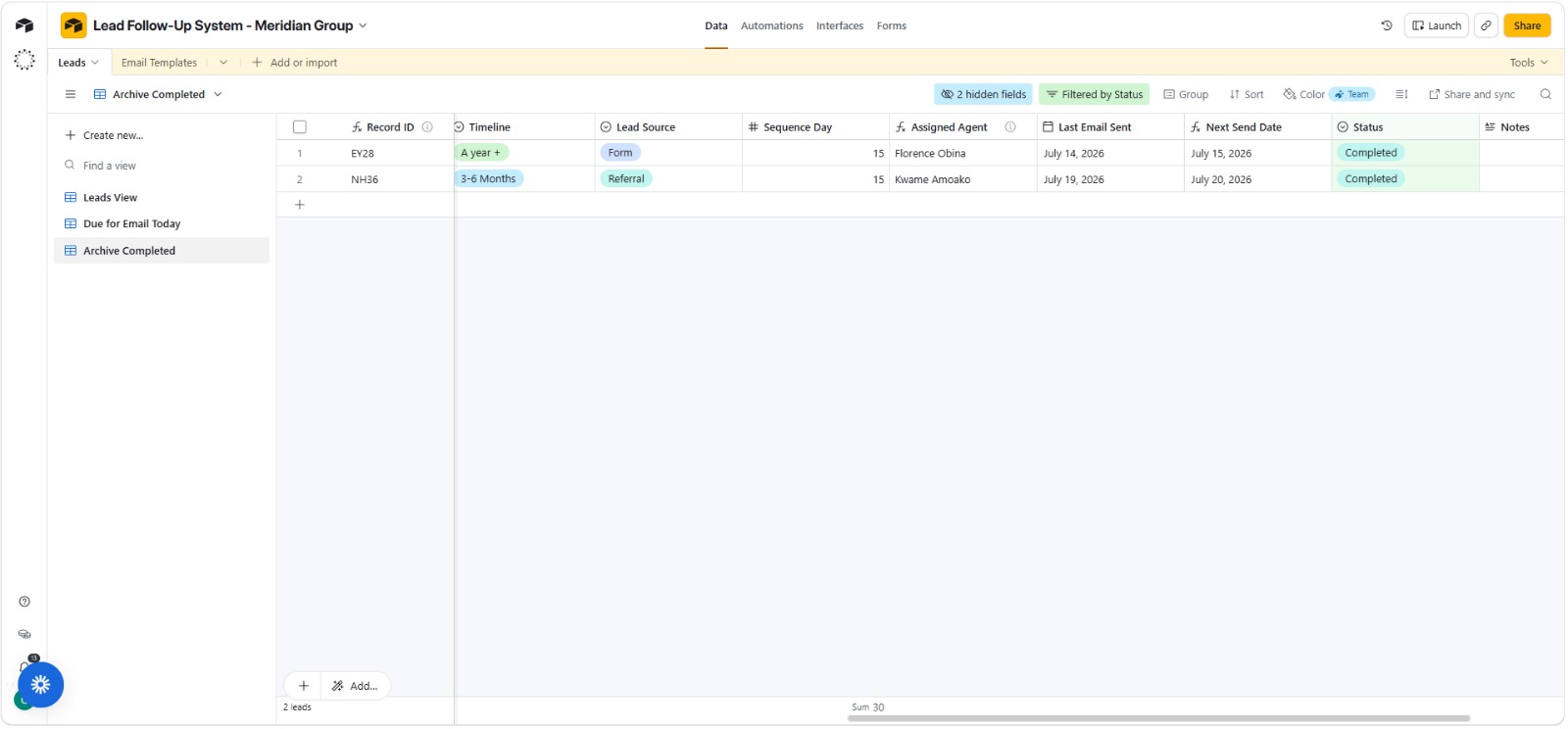
Task: Select Archive Completed view in sidebar
Action: [162, 251]
